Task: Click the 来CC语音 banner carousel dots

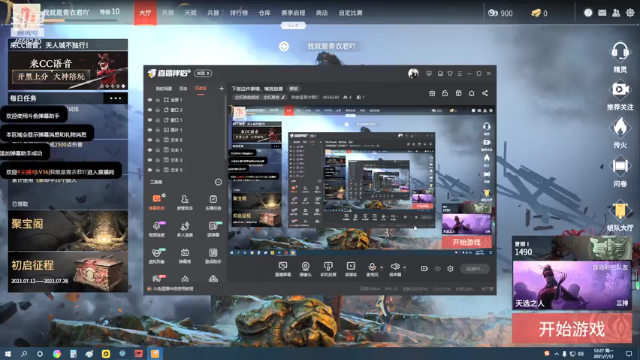Action: coord(113,86)
